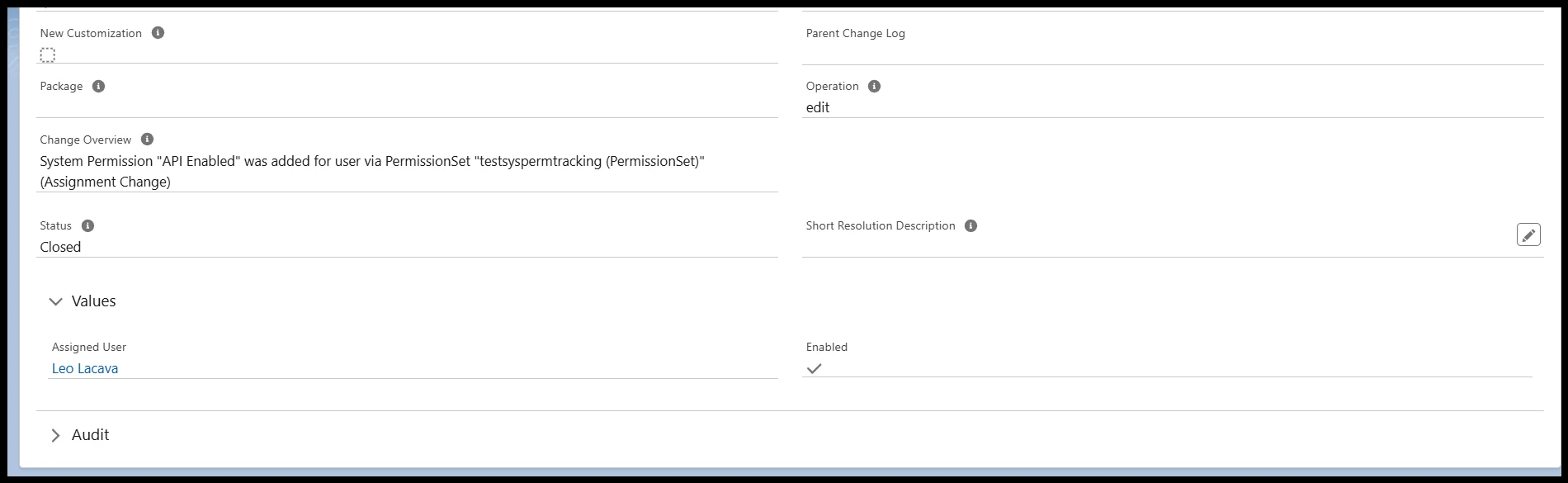Select the Status value Closed
1568x483 pixels.
pos(61,247)
